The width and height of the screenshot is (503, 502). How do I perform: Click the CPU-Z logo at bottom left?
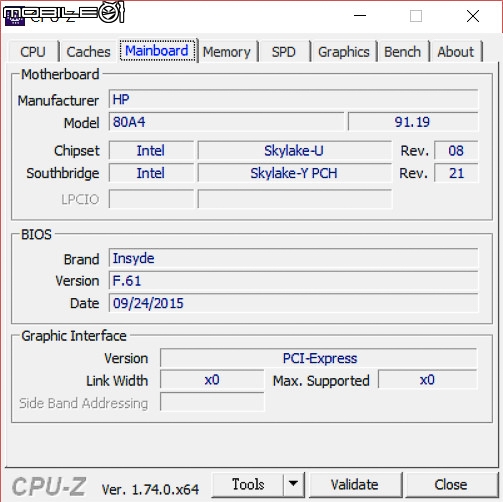[x=49, y=486]
